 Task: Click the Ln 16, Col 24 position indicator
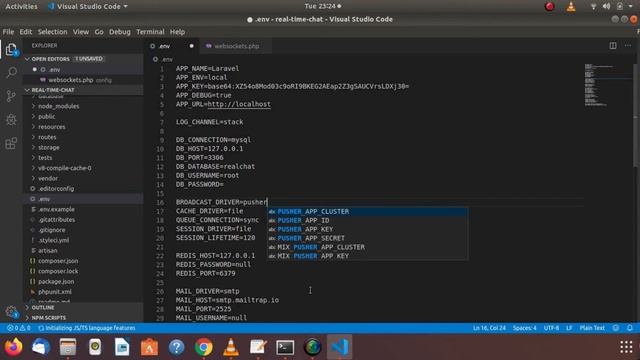pyautogui.click(x=489, y=328)
